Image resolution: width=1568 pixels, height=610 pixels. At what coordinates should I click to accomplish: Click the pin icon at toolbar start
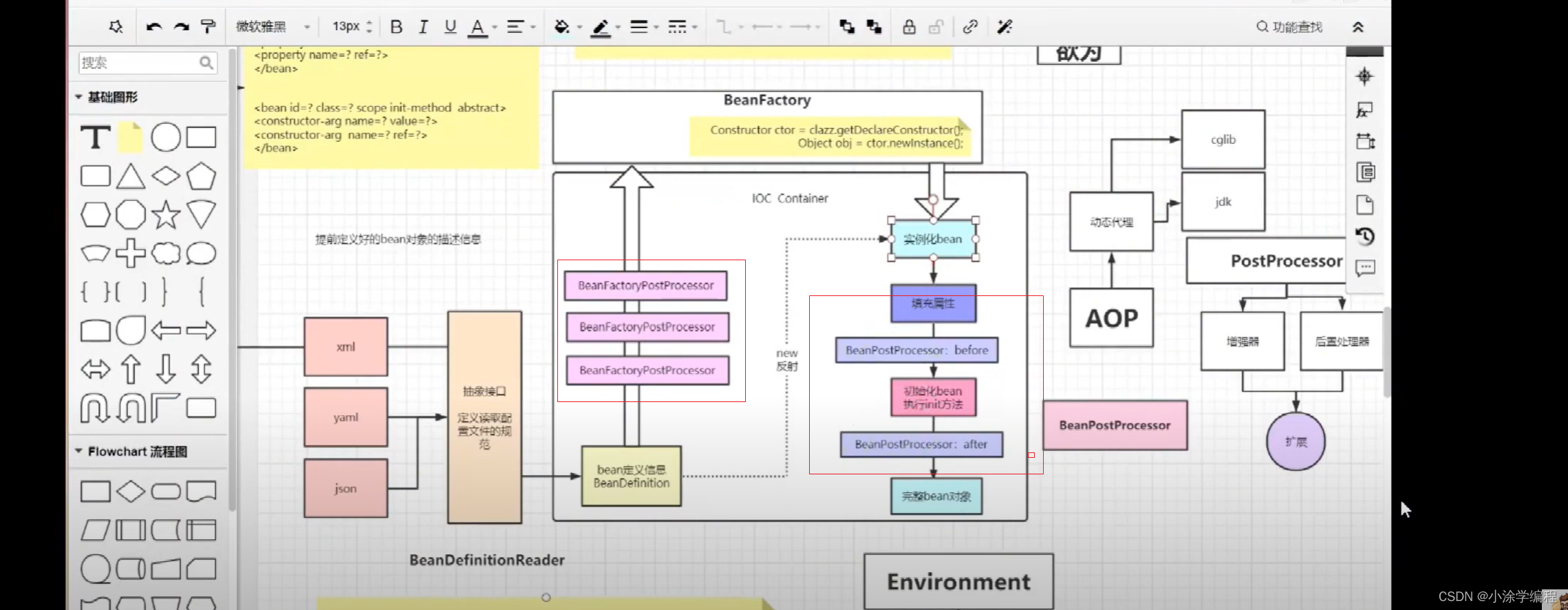coord(116,27)
